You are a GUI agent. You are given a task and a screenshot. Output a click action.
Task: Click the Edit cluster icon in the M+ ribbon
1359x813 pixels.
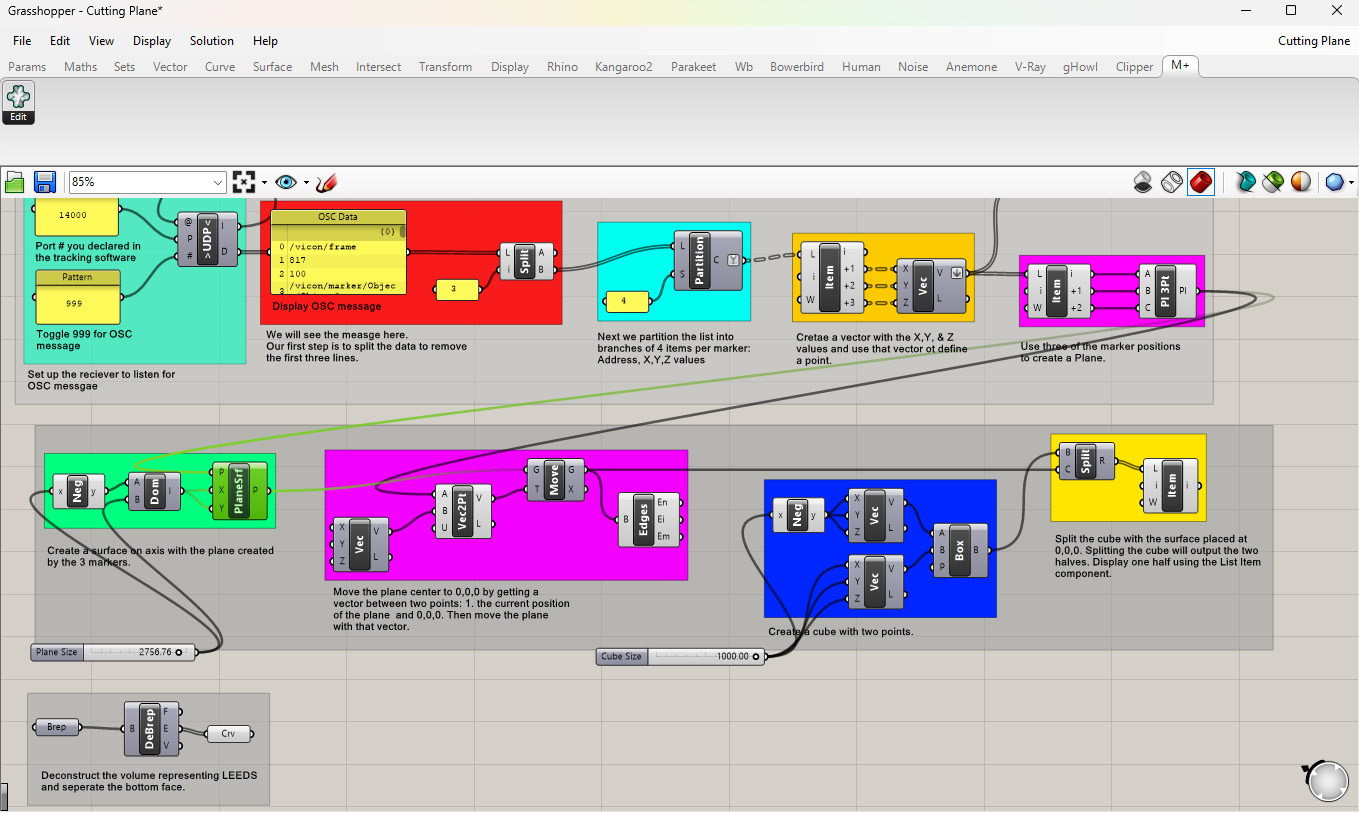pyautogui.click(x=18, y=103)
